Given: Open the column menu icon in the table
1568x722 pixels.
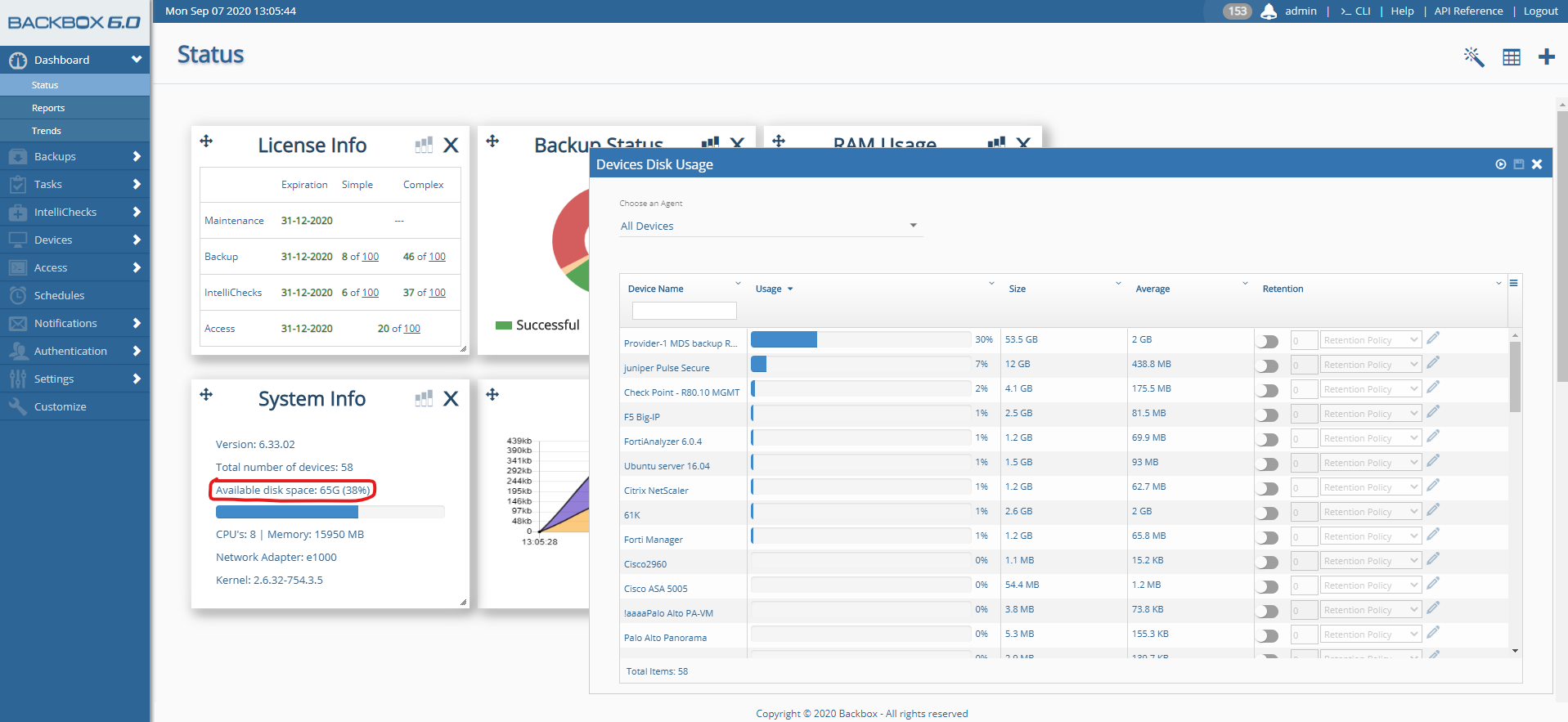Looking at the screenshot, I should tap(1513, 283).
